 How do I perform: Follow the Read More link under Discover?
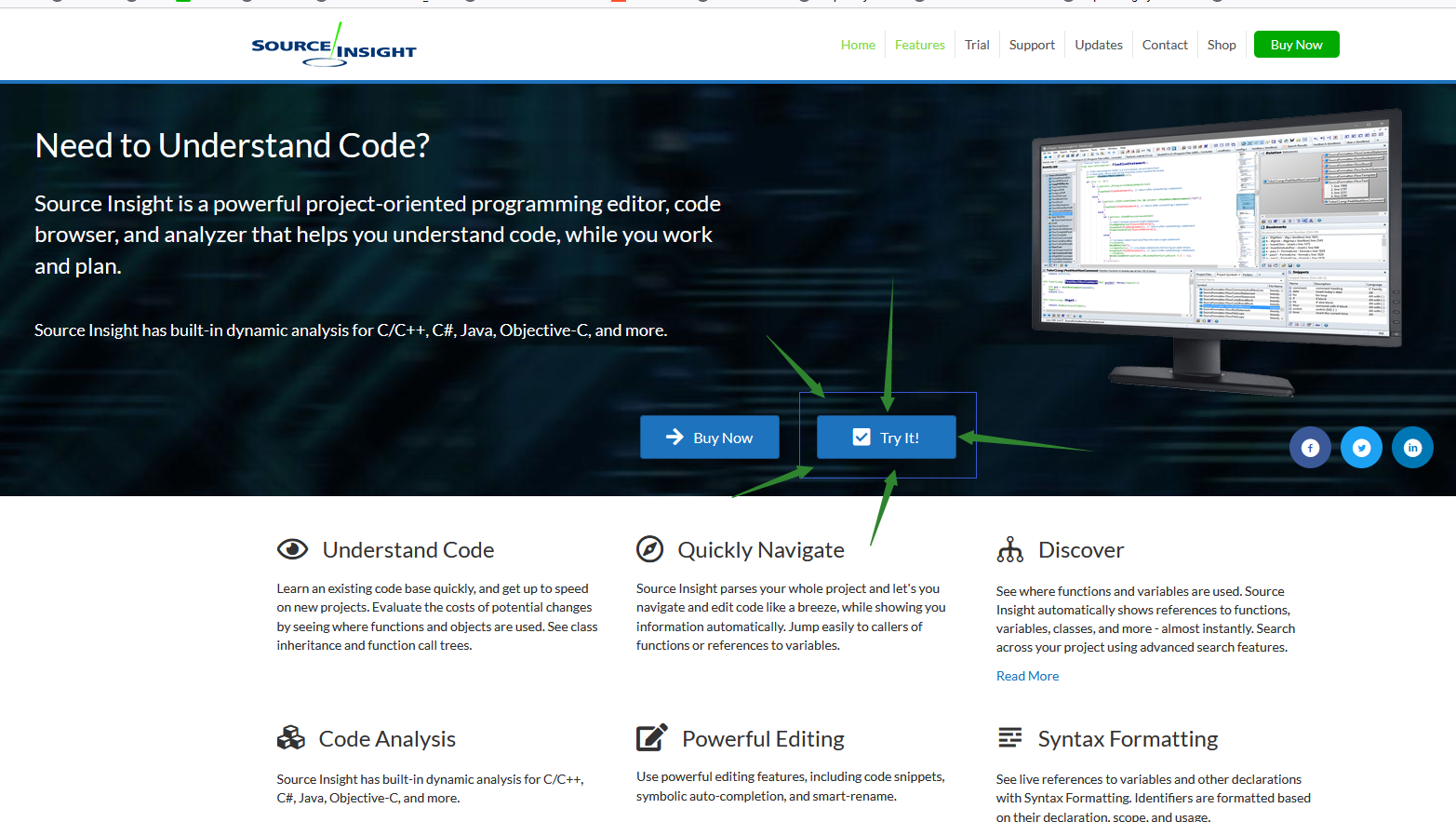coord(1027,676)
